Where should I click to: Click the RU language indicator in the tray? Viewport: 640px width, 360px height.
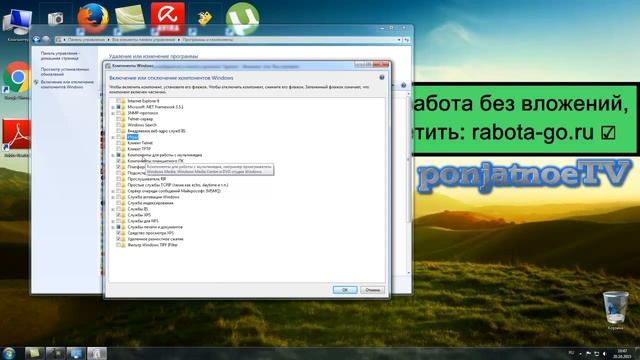click(x=571, y=353)
